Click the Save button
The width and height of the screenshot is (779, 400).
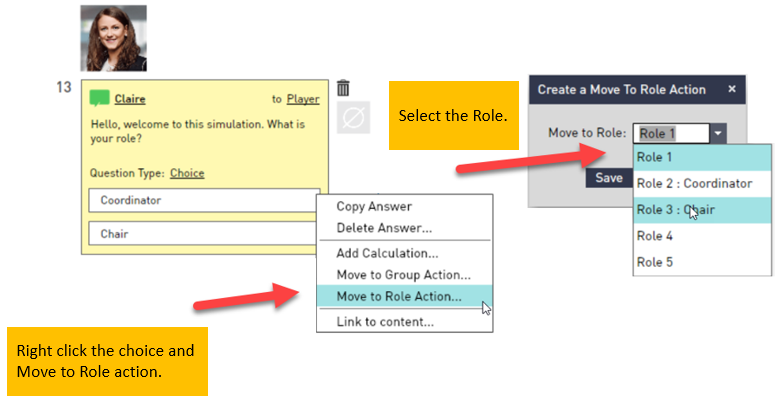[609, 177]
